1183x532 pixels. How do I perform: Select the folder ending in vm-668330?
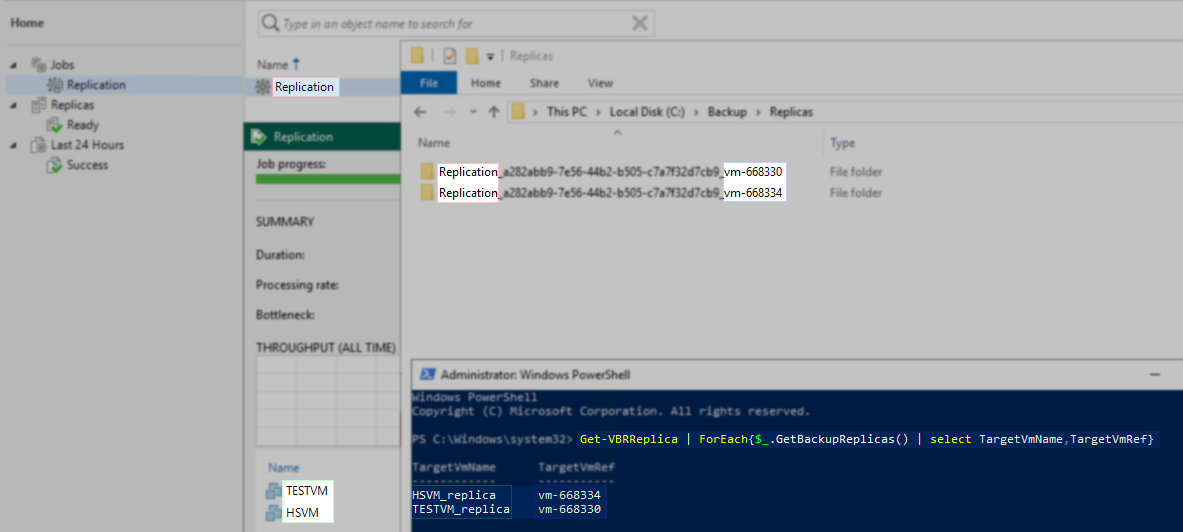point(611,171)
